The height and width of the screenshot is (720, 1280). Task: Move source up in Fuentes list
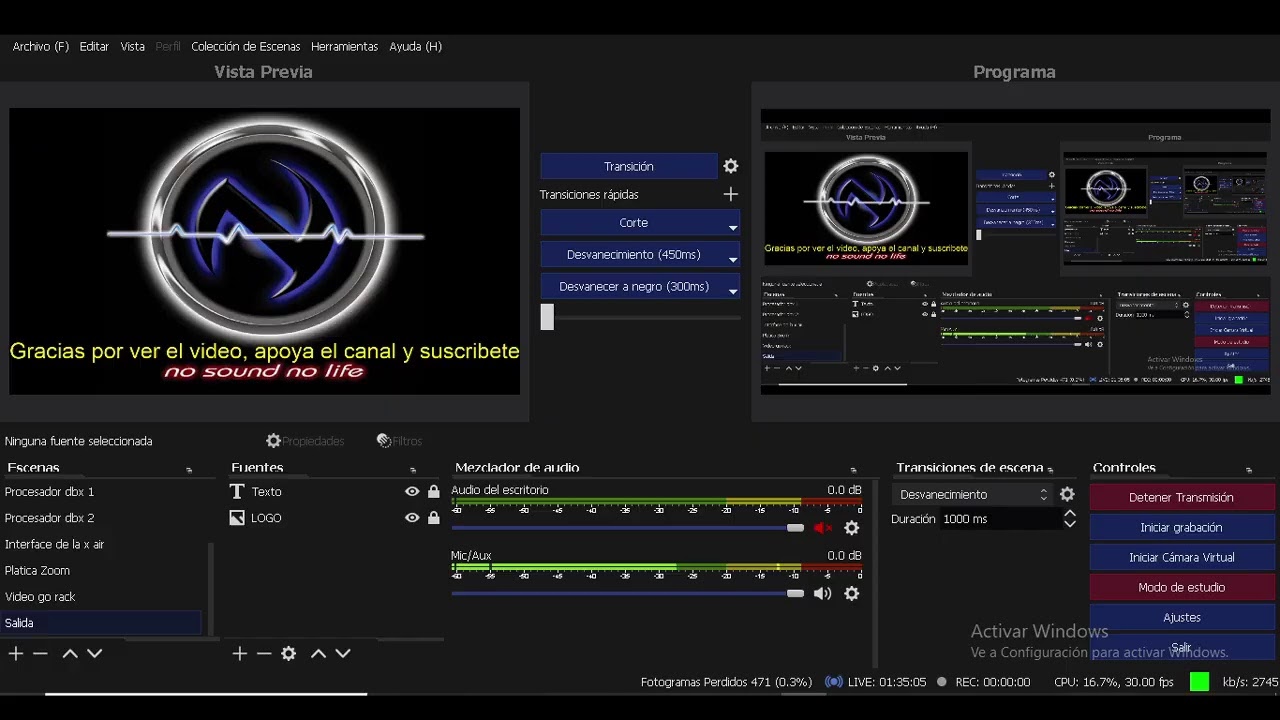click(x=318, y=653)
